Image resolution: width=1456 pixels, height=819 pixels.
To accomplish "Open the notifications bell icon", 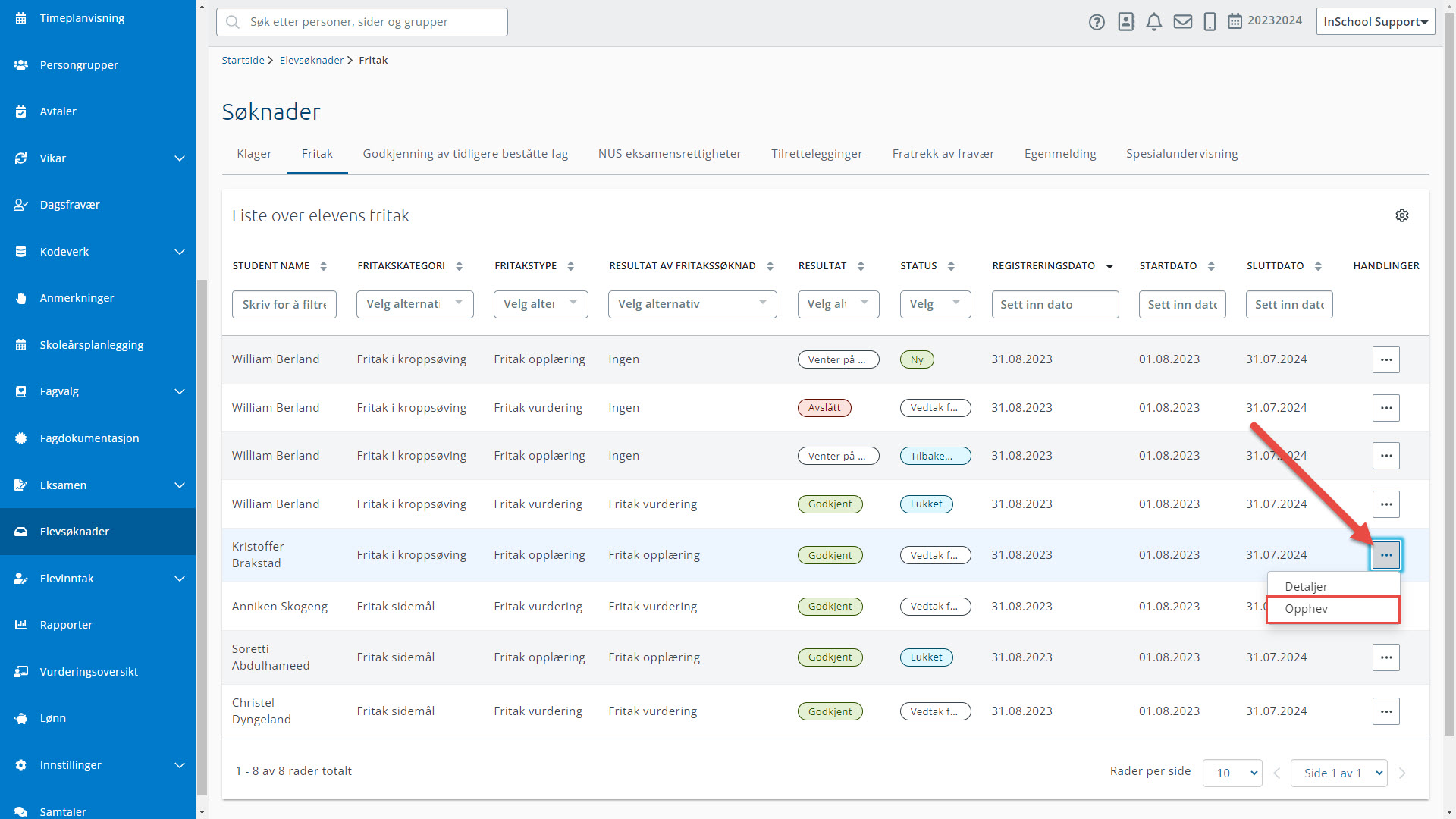I will (1154, 22).
